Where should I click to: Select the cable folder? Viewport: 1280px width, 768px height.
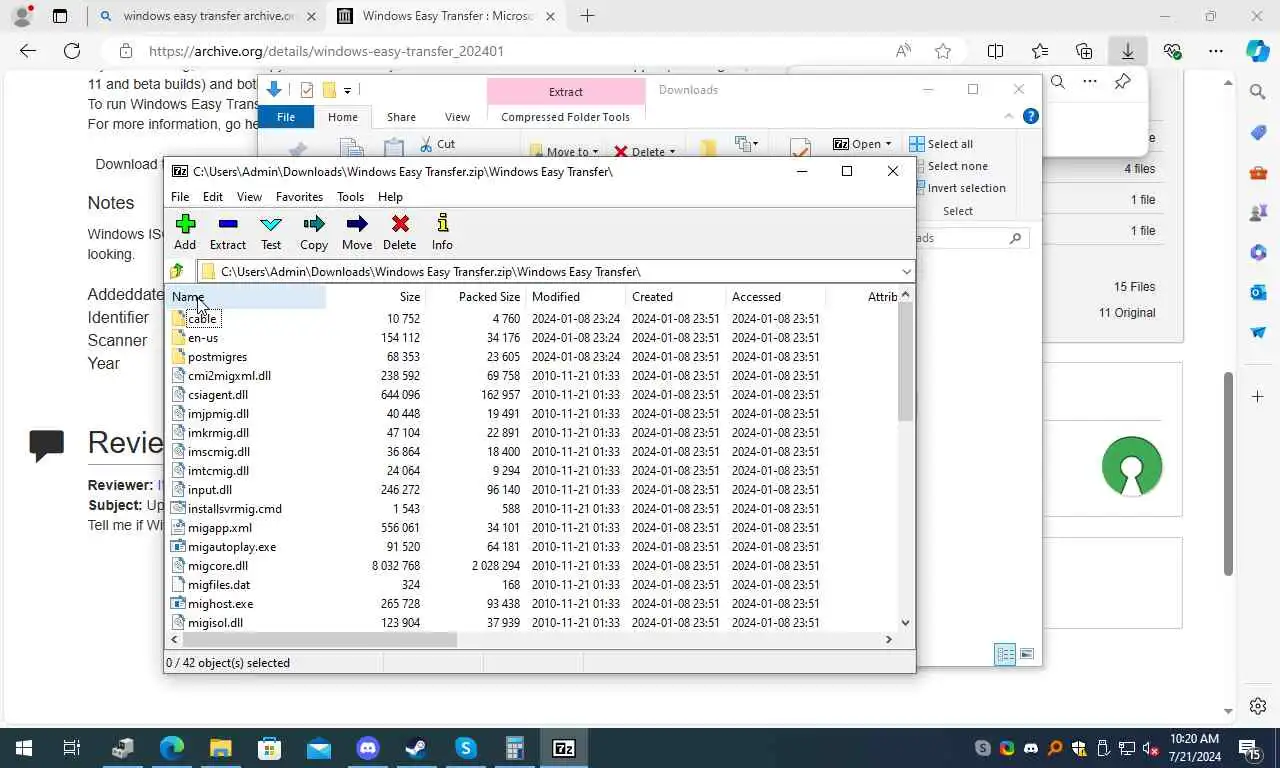[x=202, y=319]
